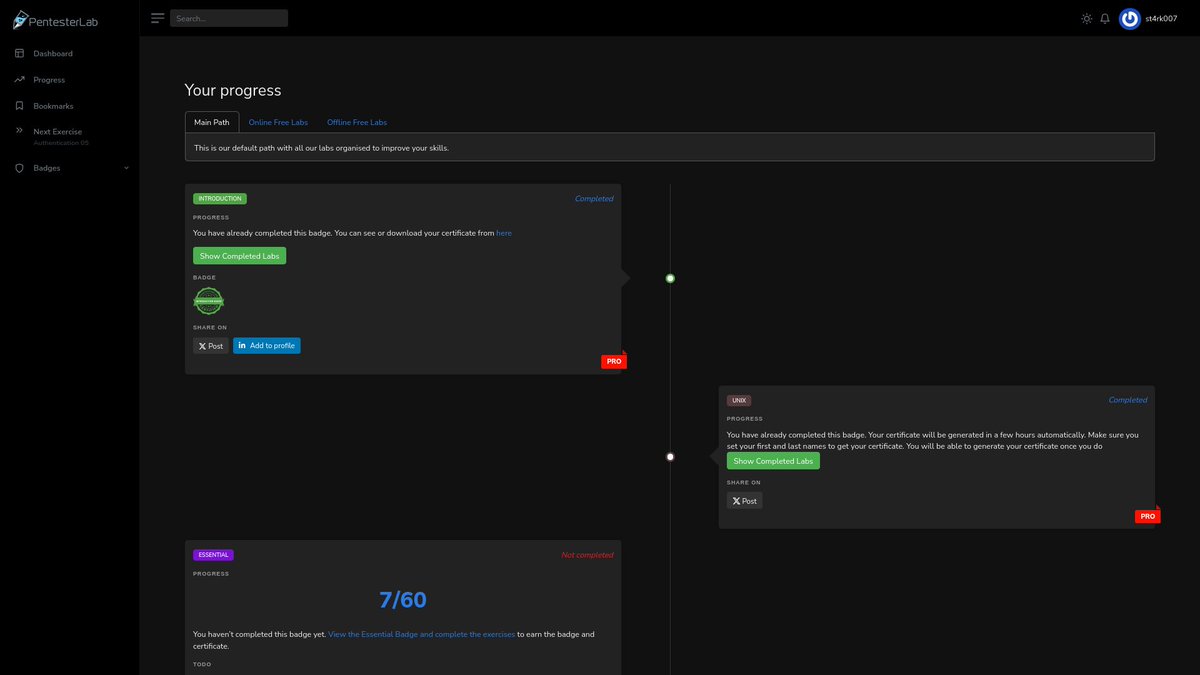Show Completed Labs in the Introduction card
The image size is (1200, 675).
239,256
